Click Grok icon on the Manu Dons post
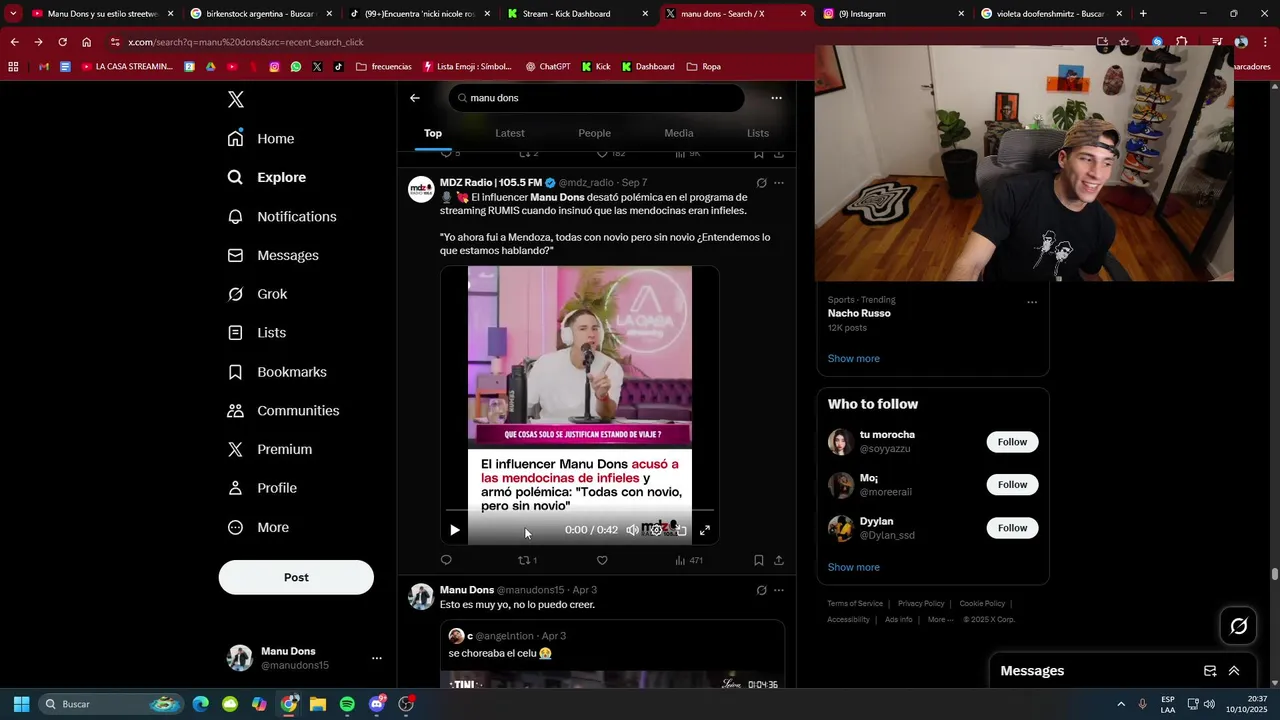This screenshot has width=1280, height=720. [x=761, y=590]
